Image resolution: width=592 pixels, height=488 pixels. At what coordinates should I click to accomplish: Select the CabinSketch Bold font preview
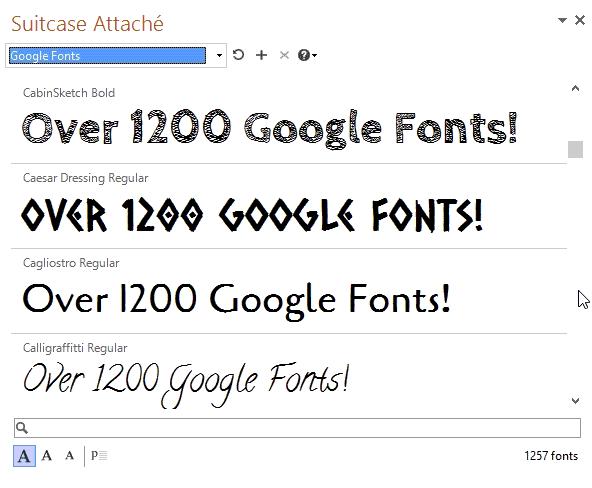(x=289, y=121)
